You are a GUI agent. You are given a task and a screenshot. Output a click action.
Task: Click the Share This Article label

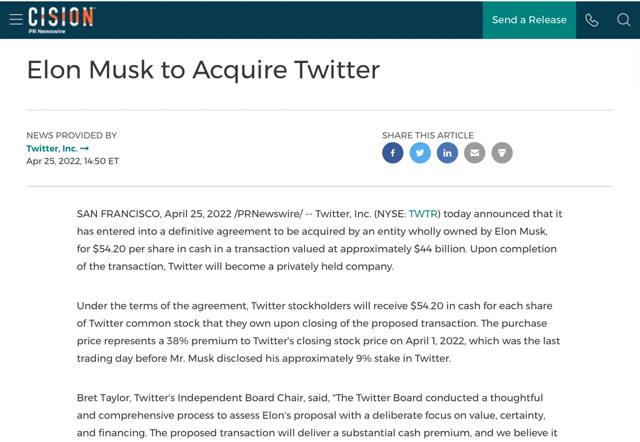428,135
